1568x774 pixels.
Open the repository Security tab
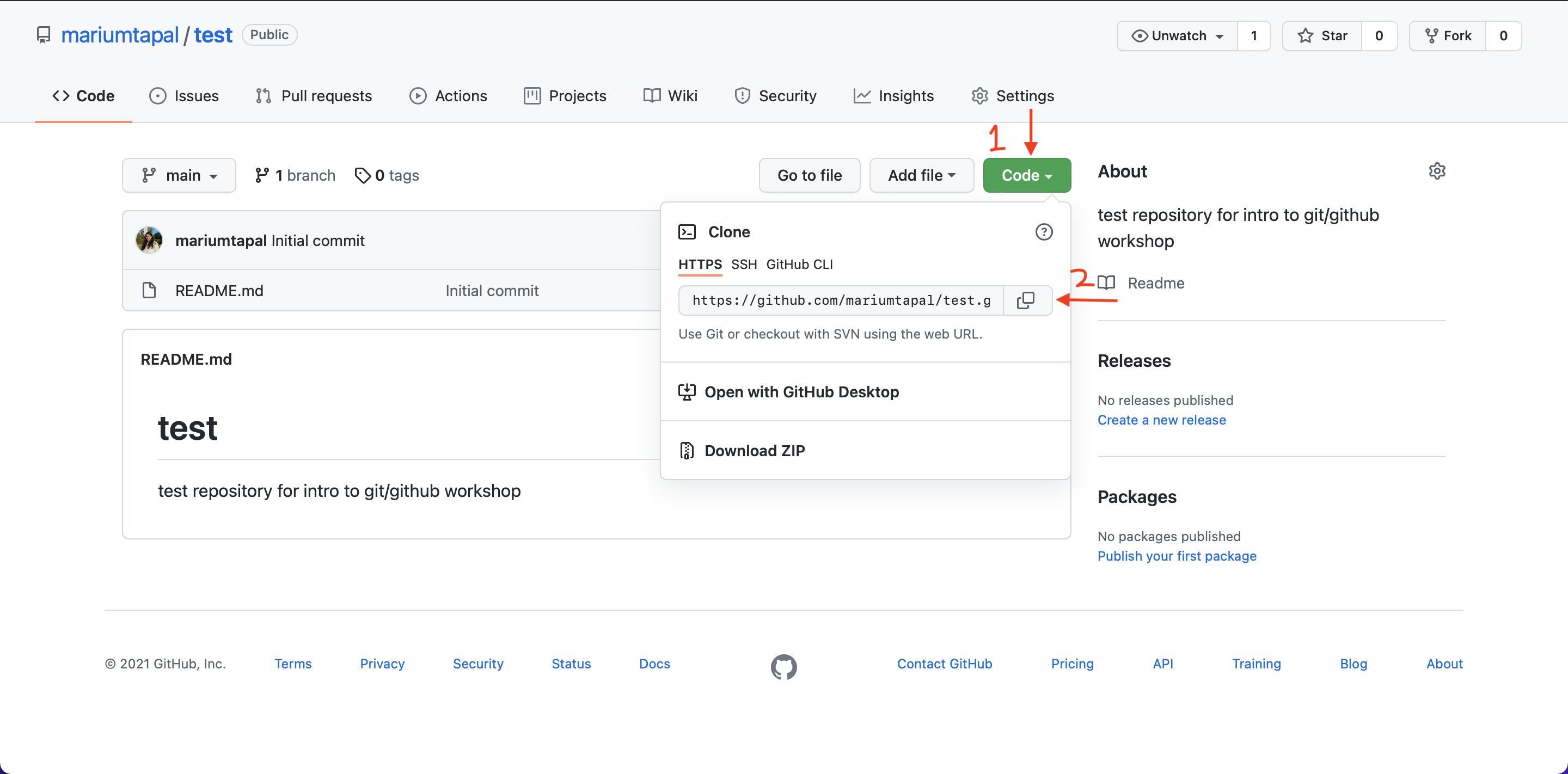click(x=775, y=96)
